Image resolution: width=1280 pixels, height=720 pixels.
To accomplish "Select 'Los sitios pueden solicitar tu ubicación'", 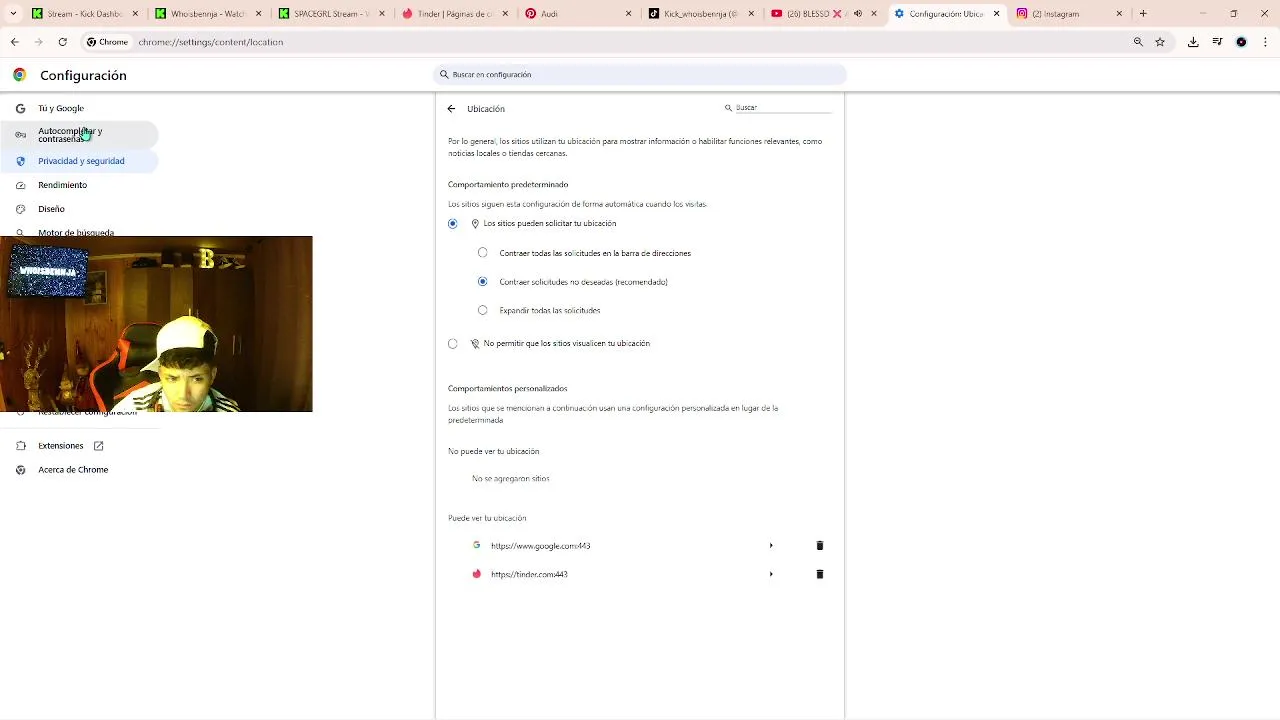I will click(453, 224).
